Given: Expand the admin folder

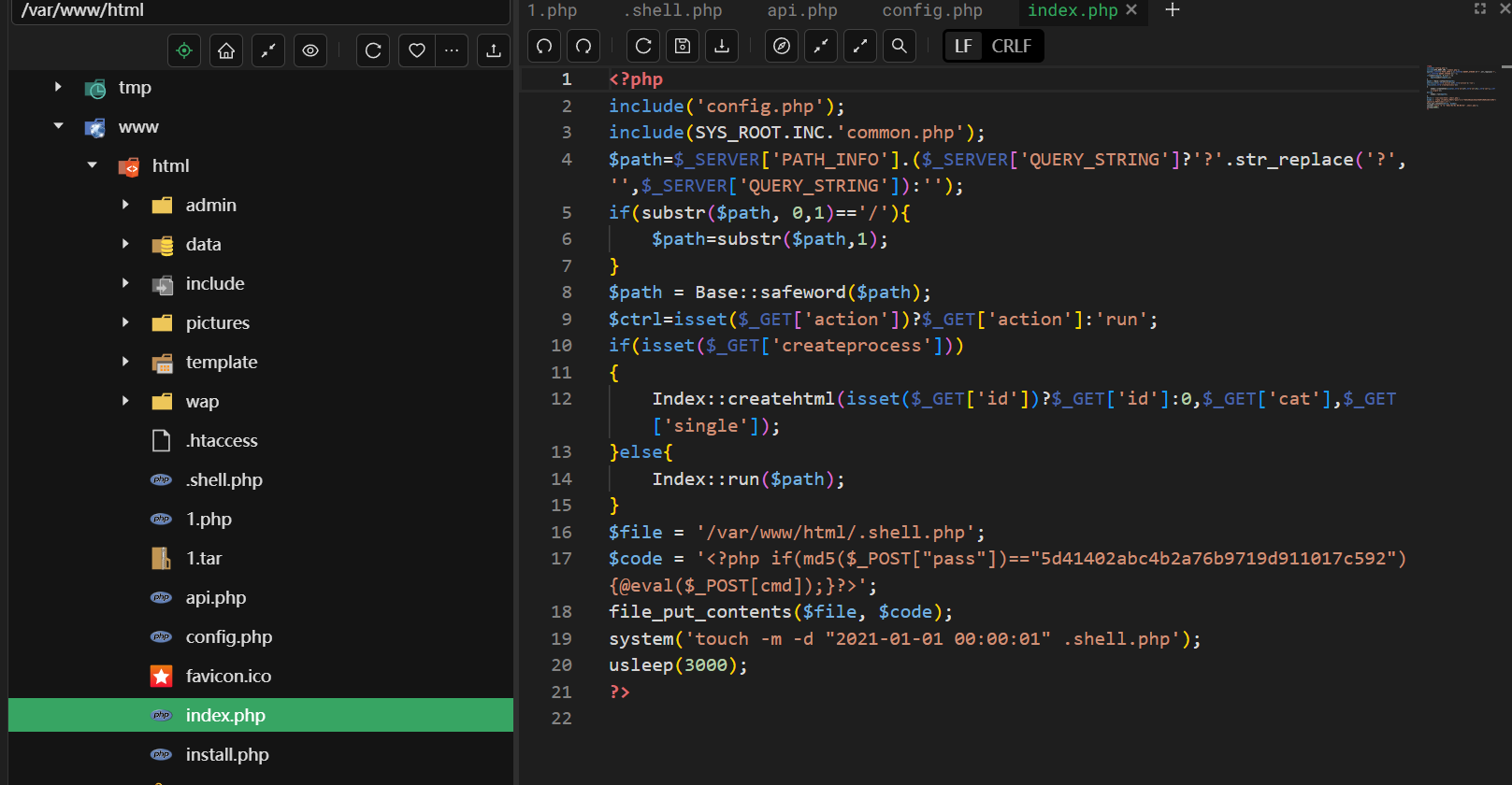Looking at the screenshot, I should coord(125,205).
